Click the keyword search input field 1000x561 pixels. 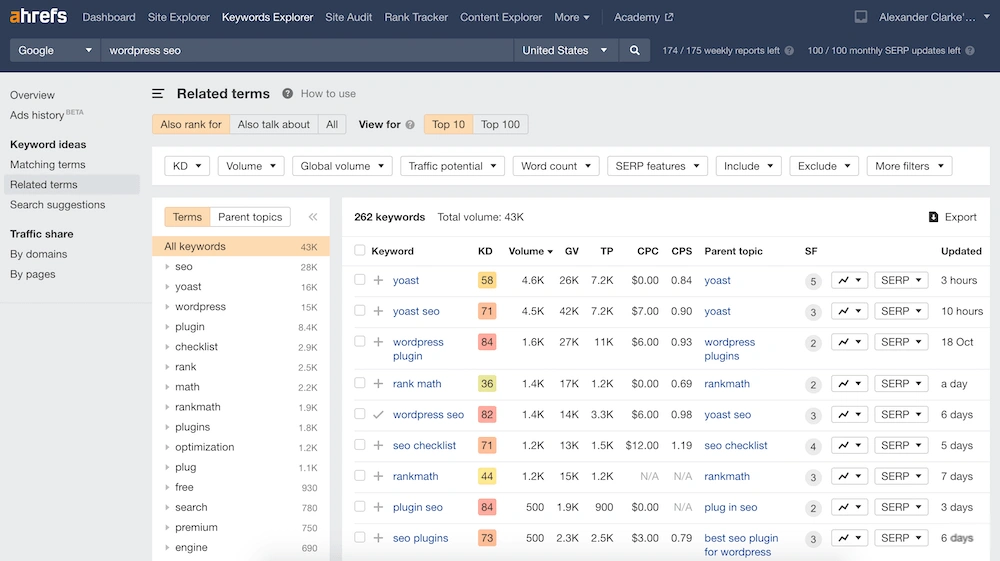(x=305, y=50)
